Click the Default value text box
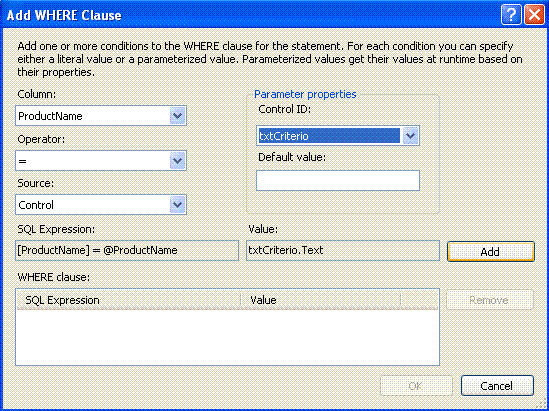This screenshot has height=411, width=549. tap(338, 181)
